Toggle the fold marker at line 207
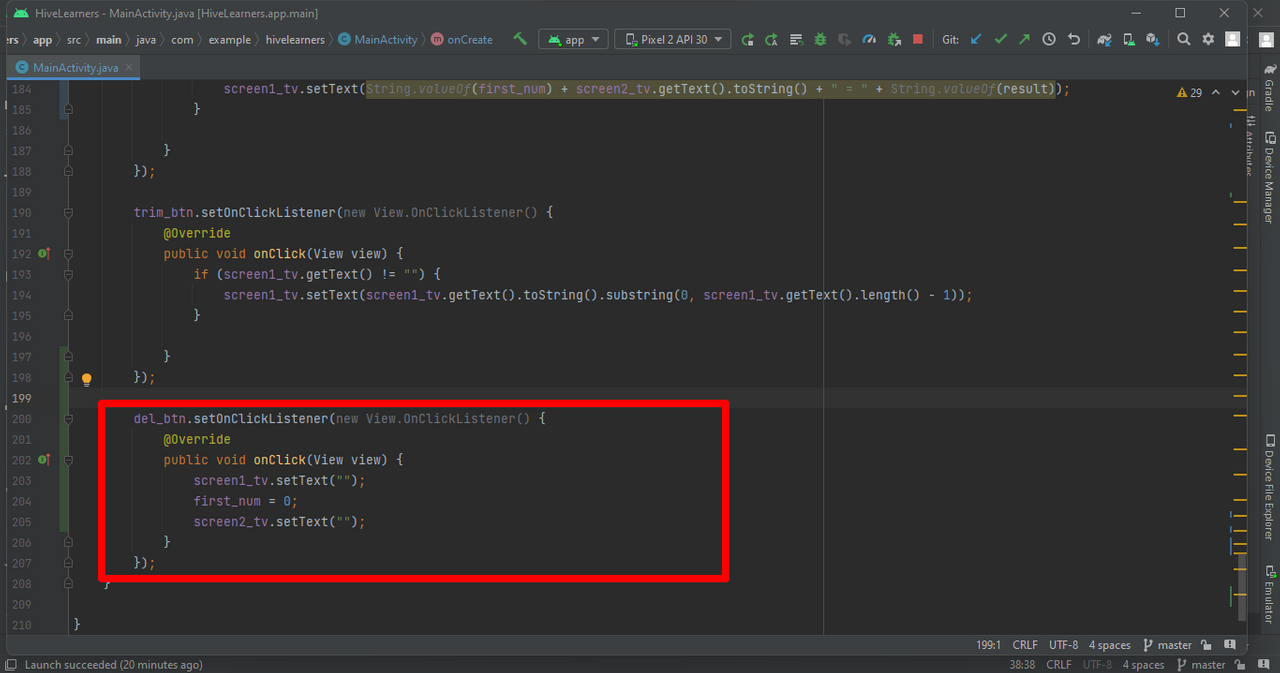The width and height of the screenshot is (1280, 673). tap(68, 563)
